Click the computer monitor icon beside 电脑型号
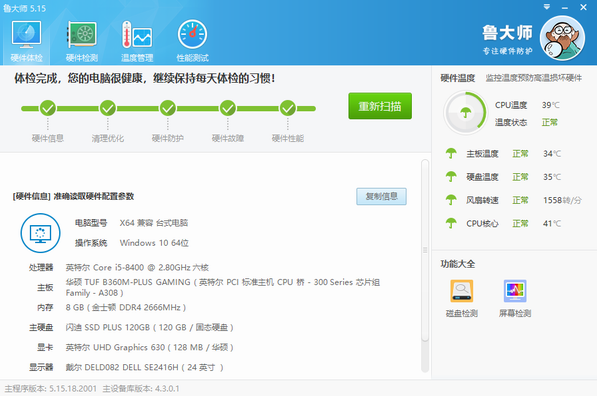 point(40,233)
